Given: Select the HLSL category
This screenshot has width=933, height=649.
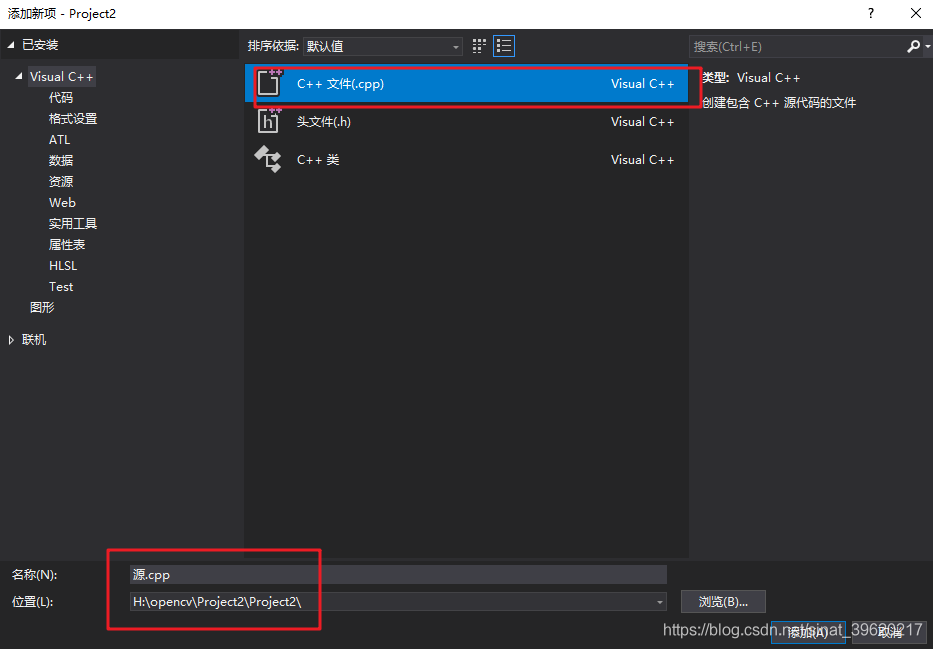Looking at the screenshot, I should click(x=62, y=265).
